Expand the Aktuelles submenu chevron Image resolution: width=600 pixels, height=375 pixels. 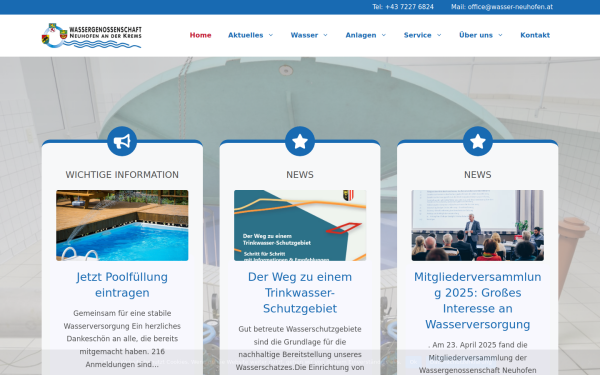click(x=271, y=35)
